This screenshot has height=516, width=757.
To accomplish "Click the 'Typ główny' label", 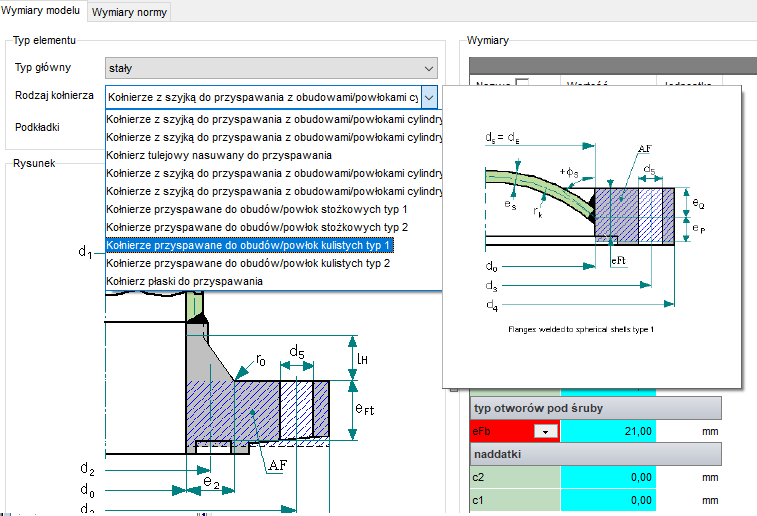I will pyautogui.click(x=43, y=67).
